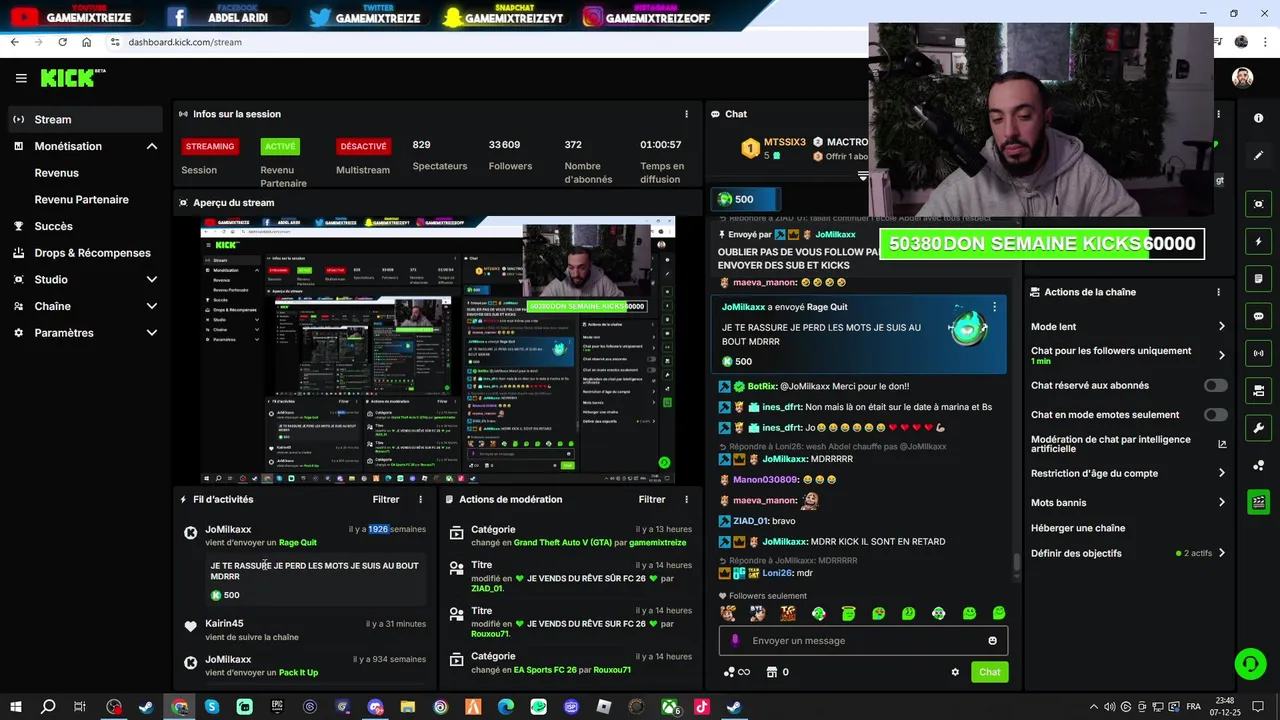This screenshot has height=720, width=1280.
Task: Collapse the Monétisation menu
Action: pos(152,146)
